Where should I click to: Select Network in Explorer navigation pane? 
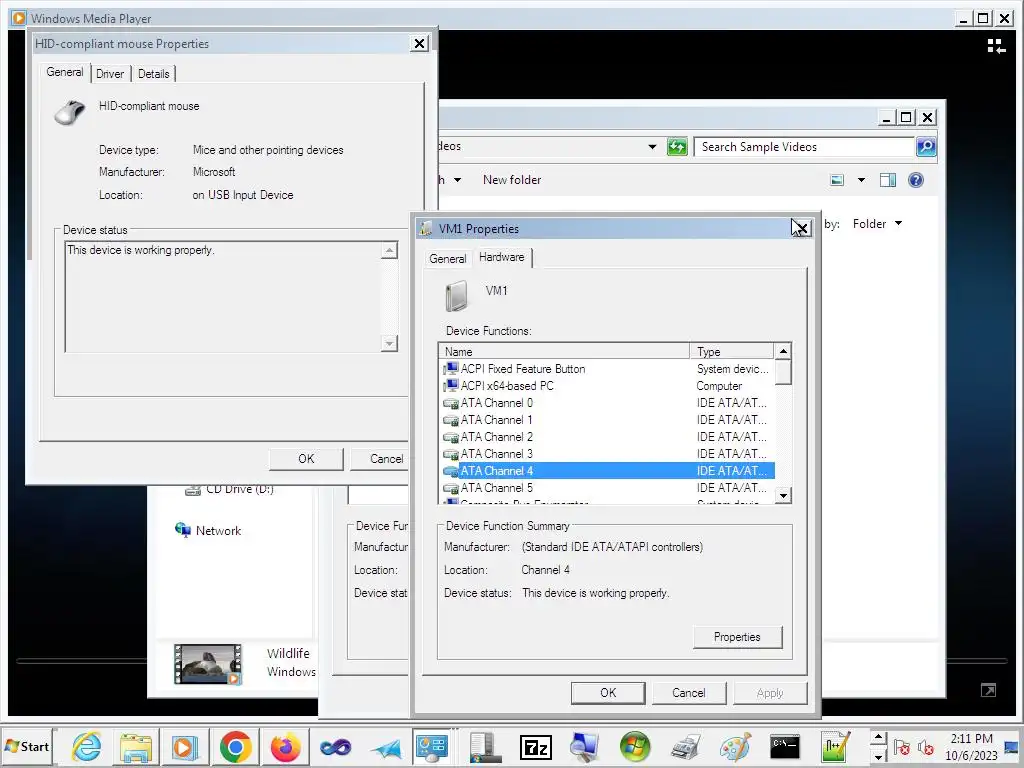coord(208,530)
